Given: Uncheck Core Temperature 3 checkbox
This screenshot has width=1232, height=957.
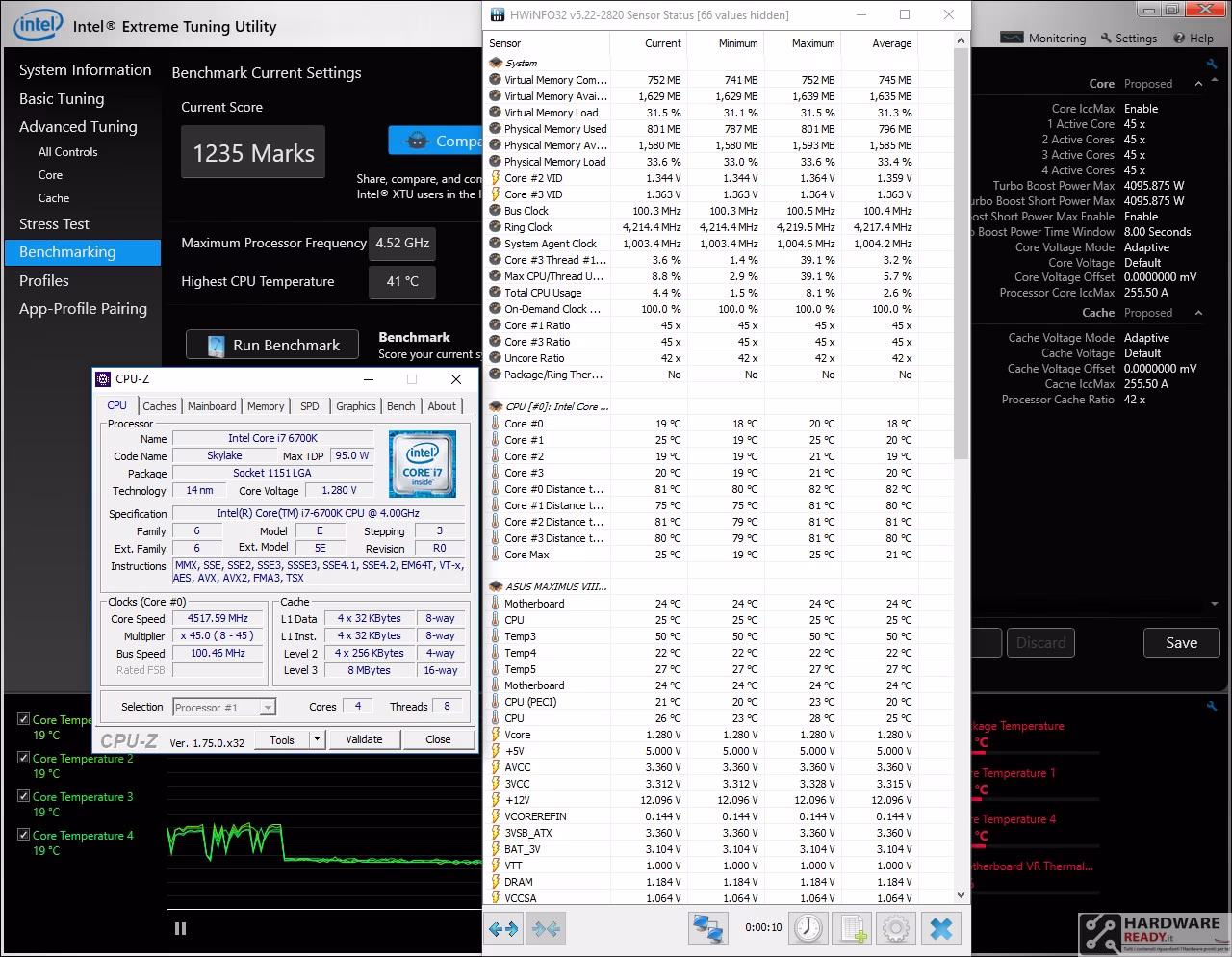Looking at the screenshot, I should pyautogui.click(x=24, y=796).
